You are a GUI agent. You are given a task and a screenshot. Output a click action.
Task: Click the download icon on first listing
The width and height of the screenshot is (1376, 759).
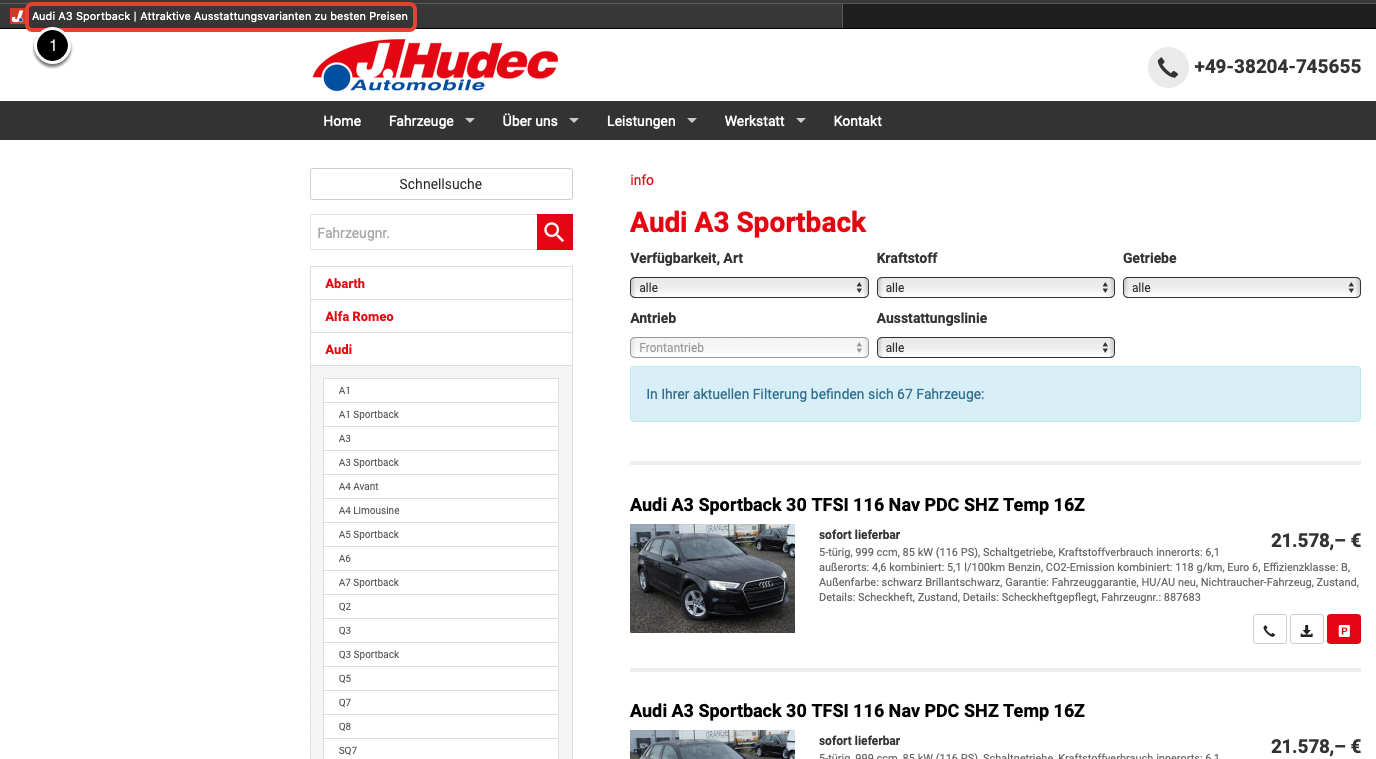click(1306, 630)
